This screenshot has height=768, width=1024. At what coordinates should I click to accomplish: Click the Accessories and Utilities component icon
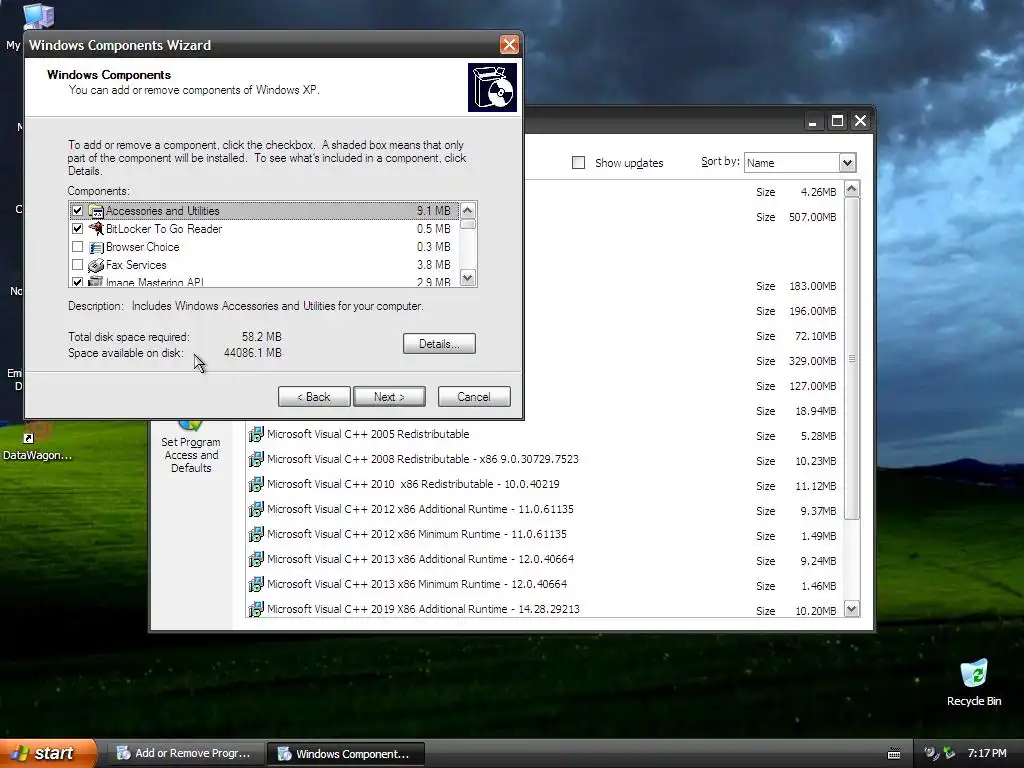pyautogui.click(x=96, y=211)
